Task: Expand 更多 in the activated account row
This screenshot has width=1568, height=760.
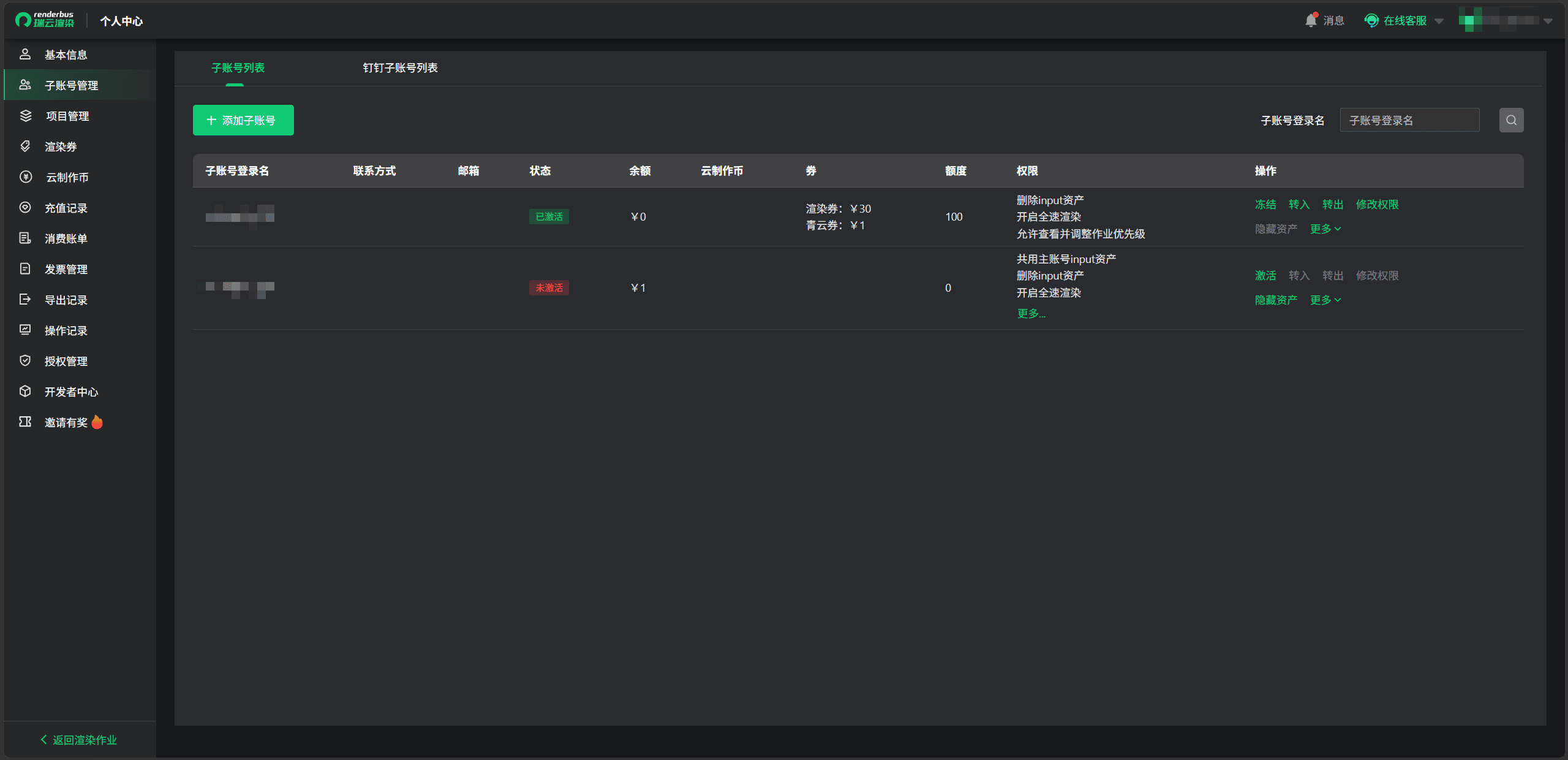Action: pos(1325,229)
